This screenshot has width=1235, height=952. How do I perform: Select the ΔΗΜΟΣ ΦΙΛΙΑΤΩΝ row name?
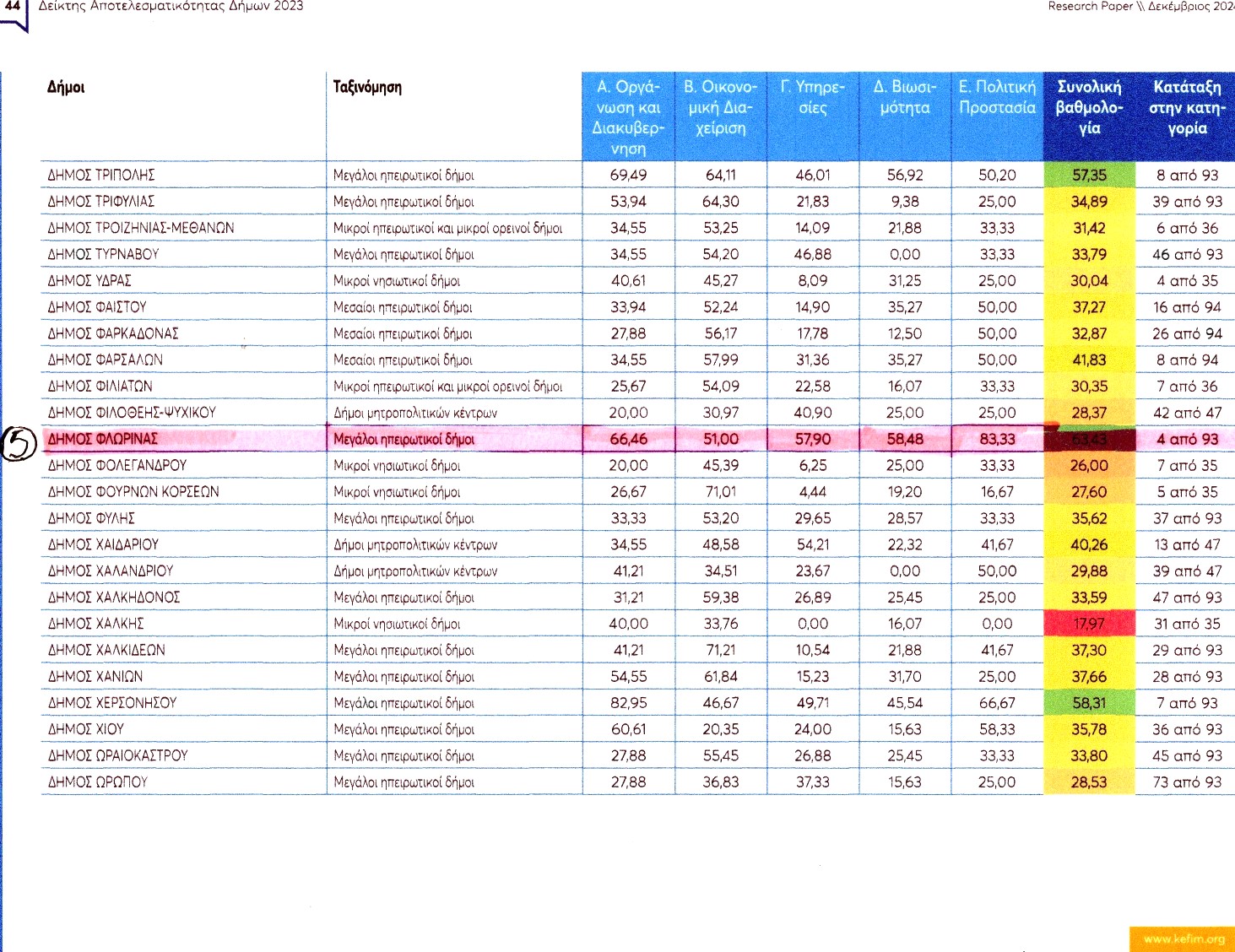click(100, 387)
